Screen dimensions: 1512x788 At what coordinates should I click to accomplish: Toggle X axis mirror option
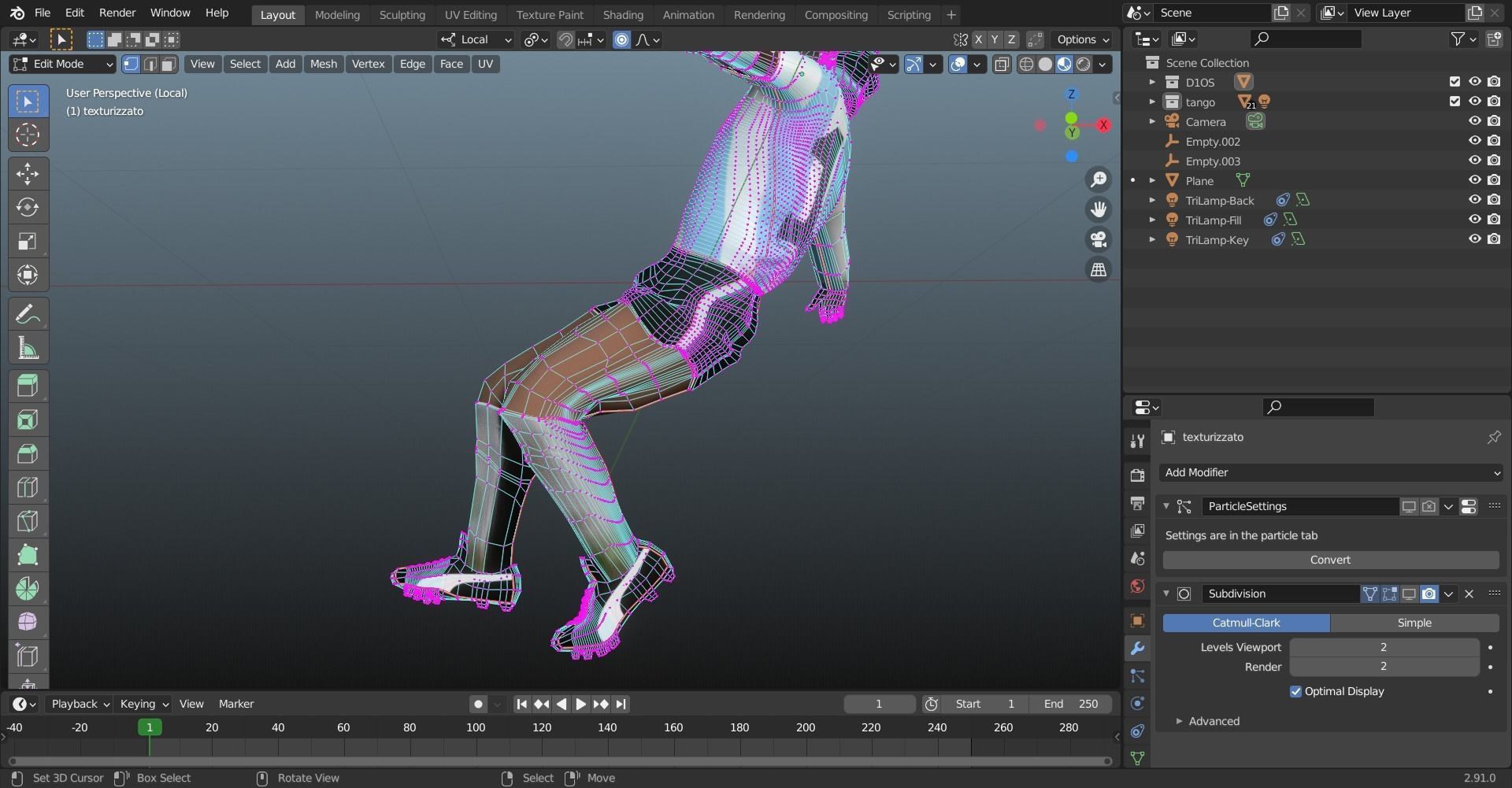coord(978,39)
